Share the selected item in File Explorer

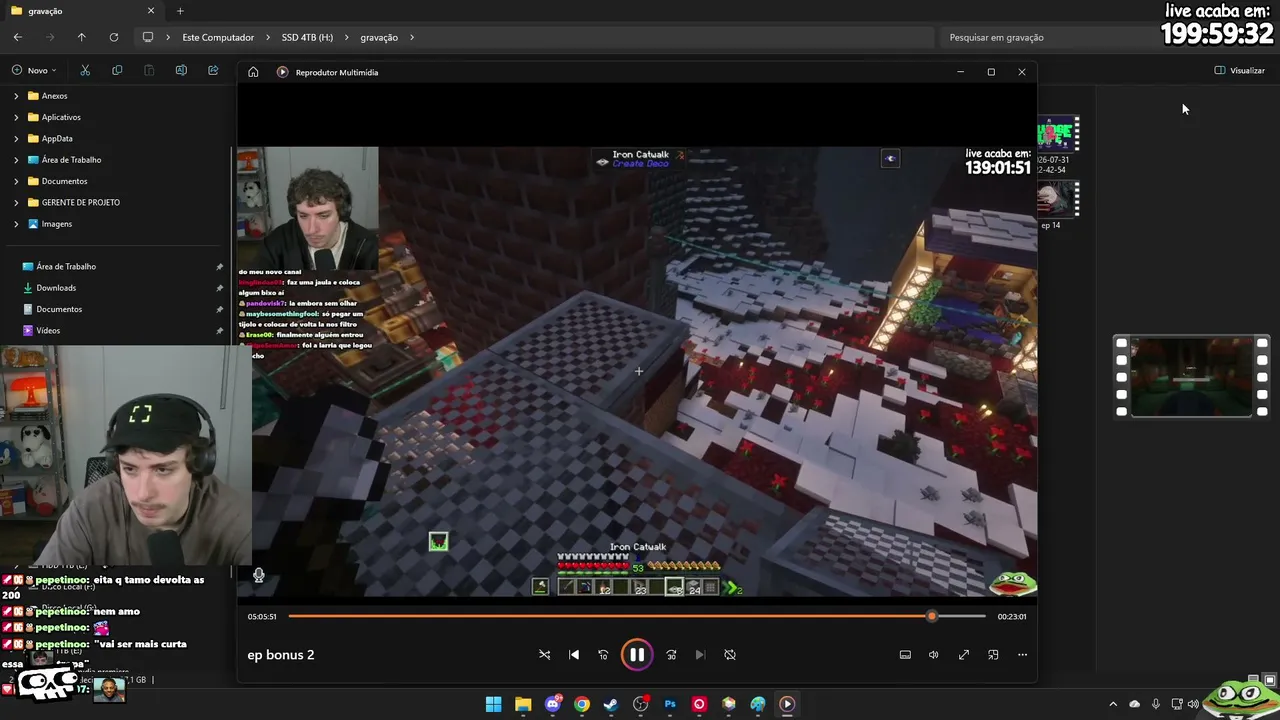213,70
